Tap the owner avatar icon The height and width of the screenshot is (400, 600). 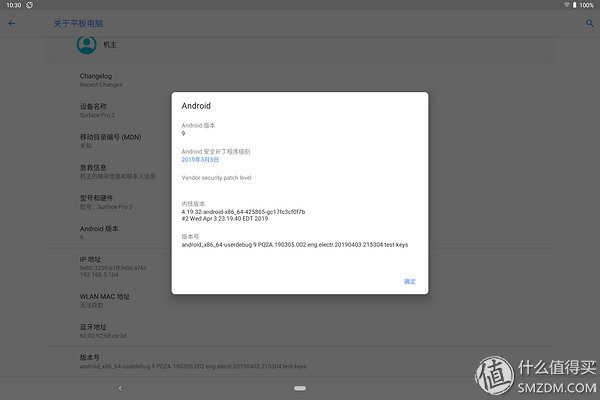pos(86,45)
